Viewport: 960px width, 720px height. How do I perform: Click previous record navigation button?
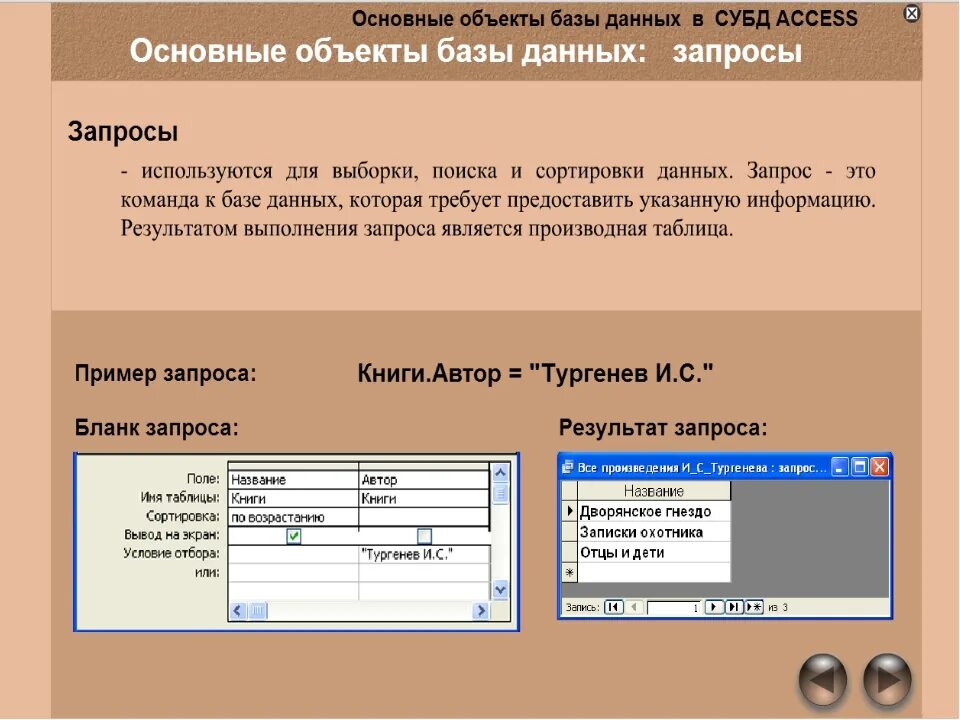(634, 607)
